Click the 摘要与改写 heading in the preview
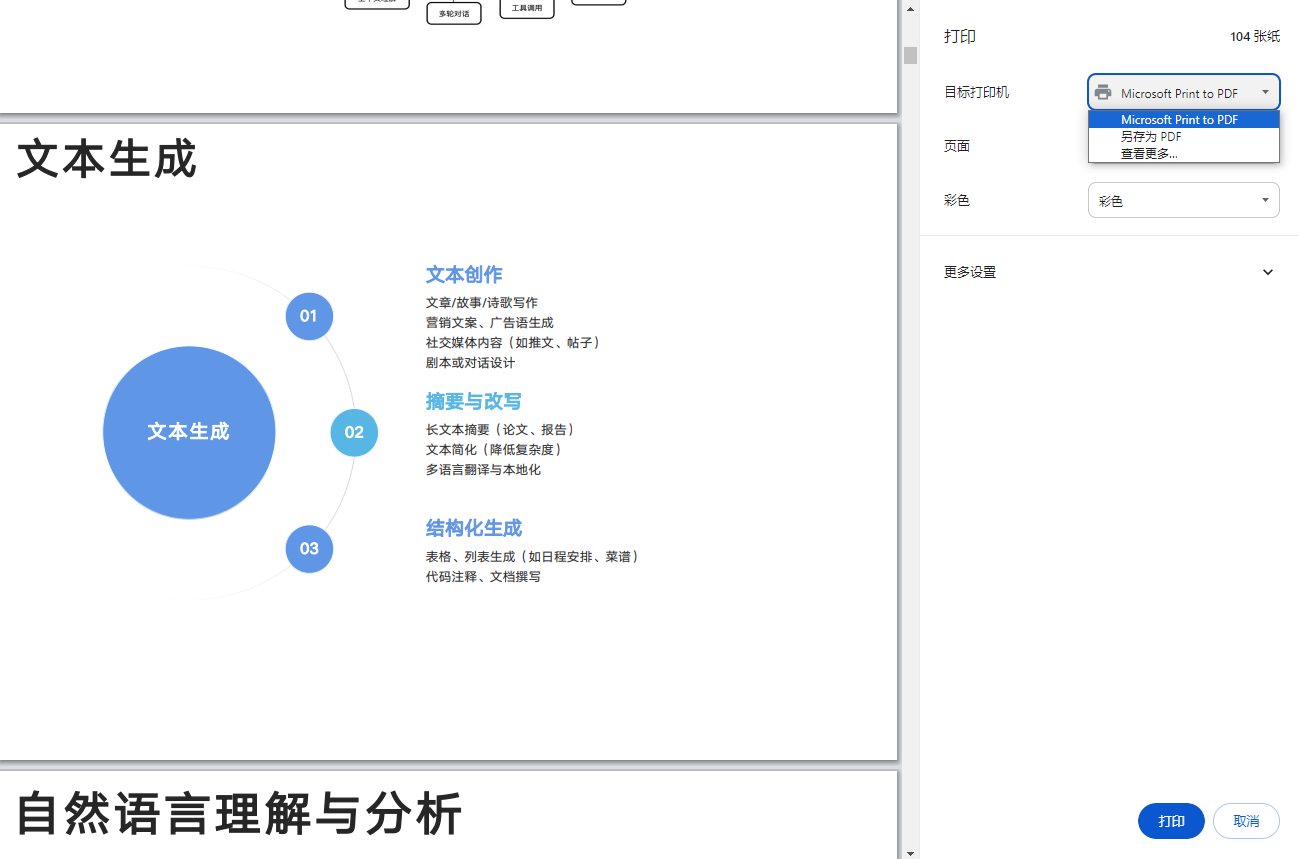Screen dimensions: 1299x859 coord(472,401)
